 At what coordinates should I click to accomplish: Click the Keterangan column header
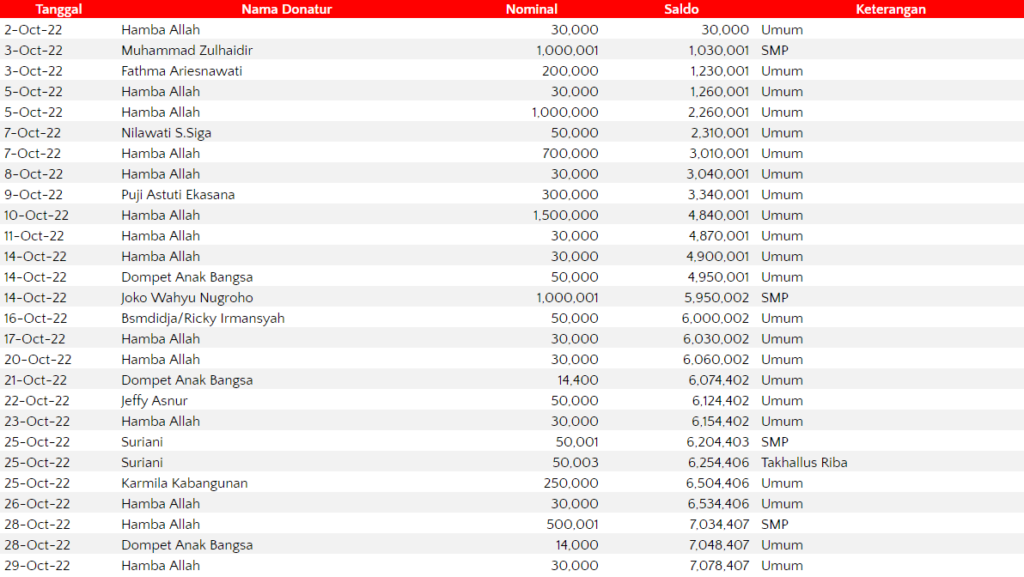click(890, 9)
